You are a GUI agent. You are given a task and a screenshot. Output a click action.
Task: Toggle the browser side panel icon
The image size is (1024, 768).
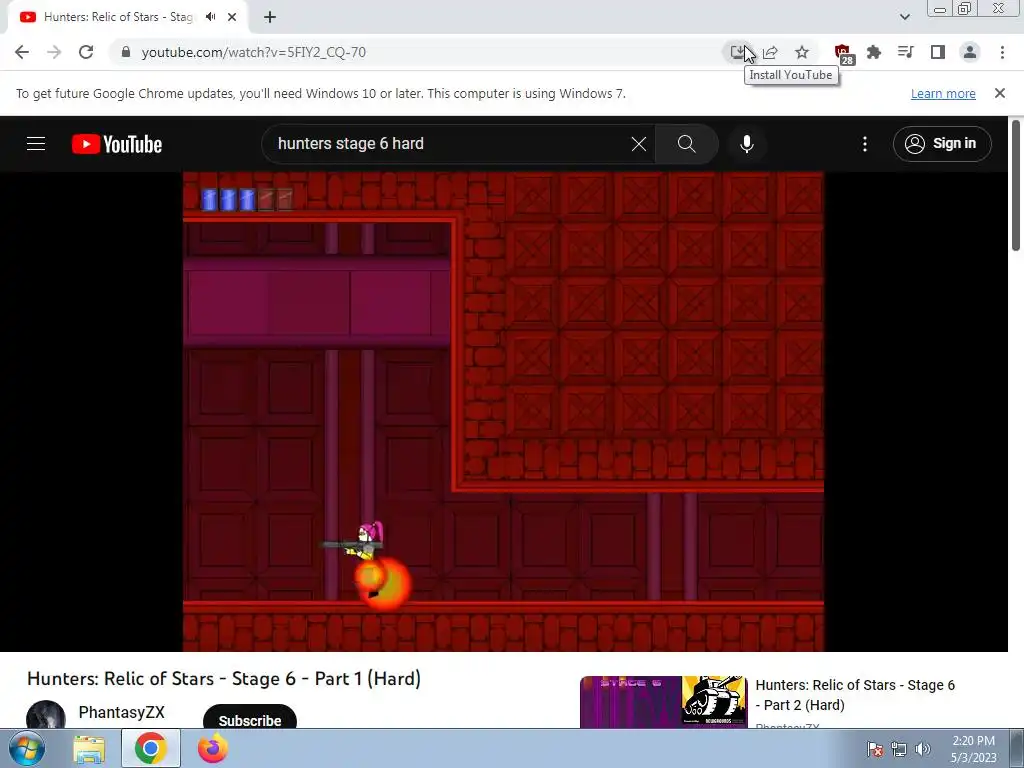point(938,52)
